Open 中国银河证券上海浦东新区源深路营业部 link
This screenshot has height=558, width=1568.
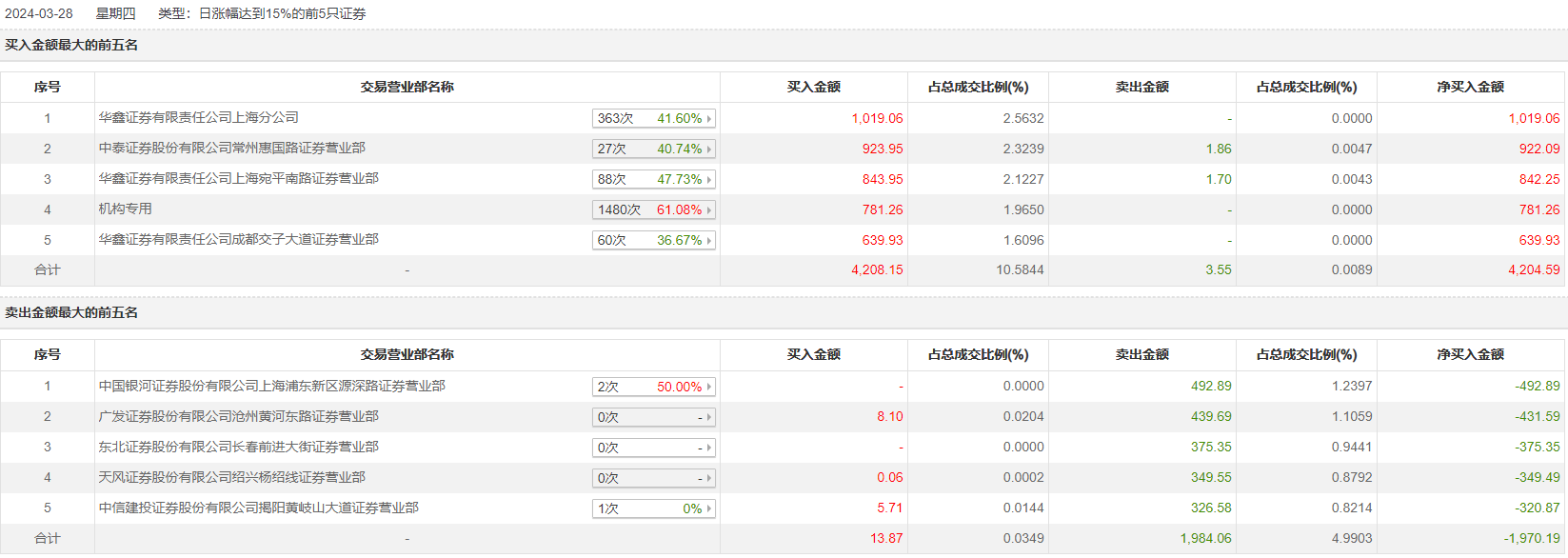click(272, 386)
